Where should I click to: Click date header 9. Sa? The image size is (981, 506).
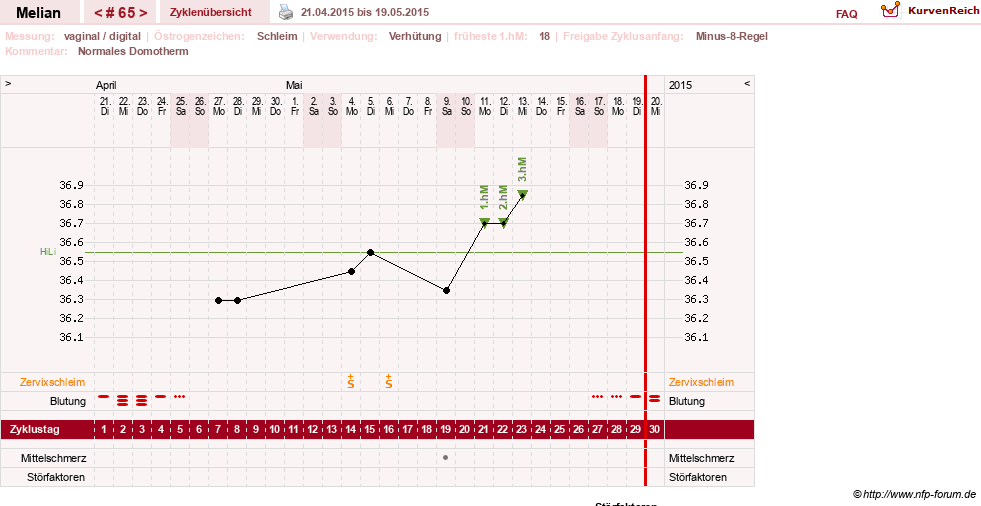coord(446,106)
